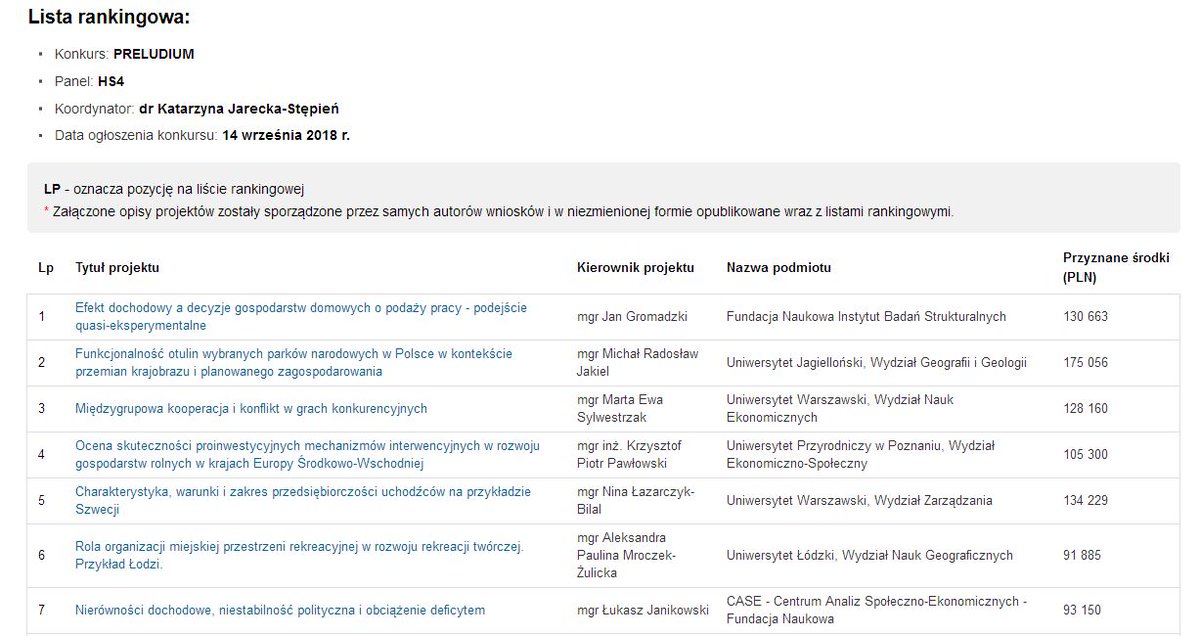Select funding amount '175 056'
This screenshot has width=1200, height=636.
(x=1085, y=362)
